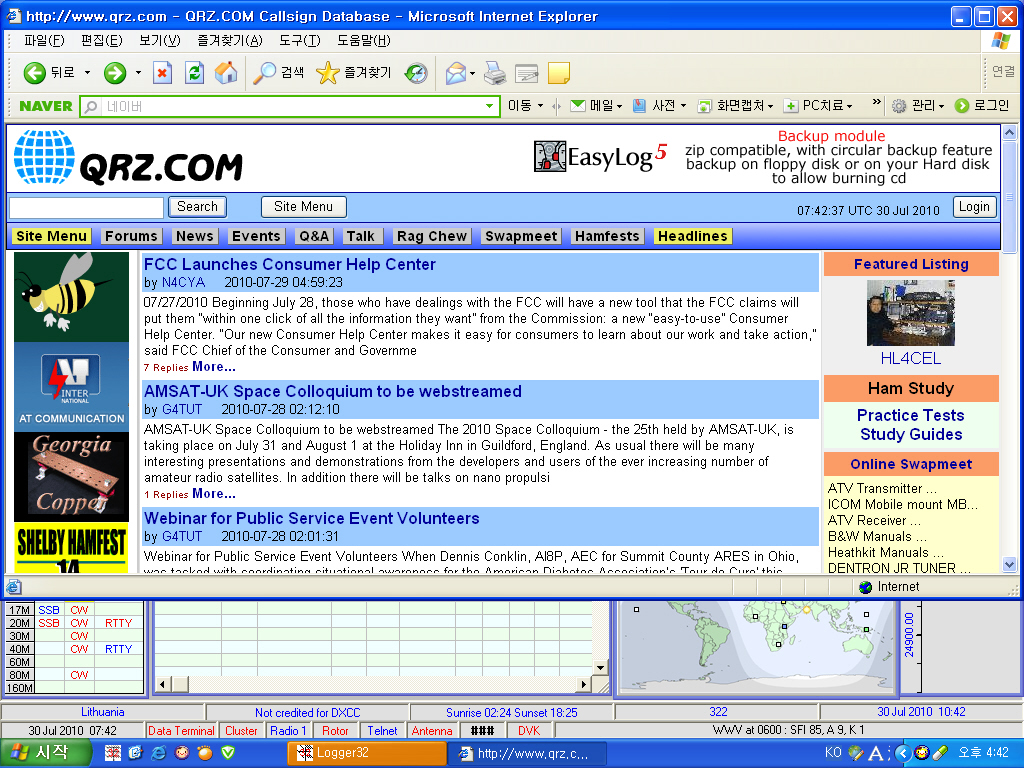Print the page with the printer icon
This screenshot has height=768, width=1024.
[x=495, y=73]
